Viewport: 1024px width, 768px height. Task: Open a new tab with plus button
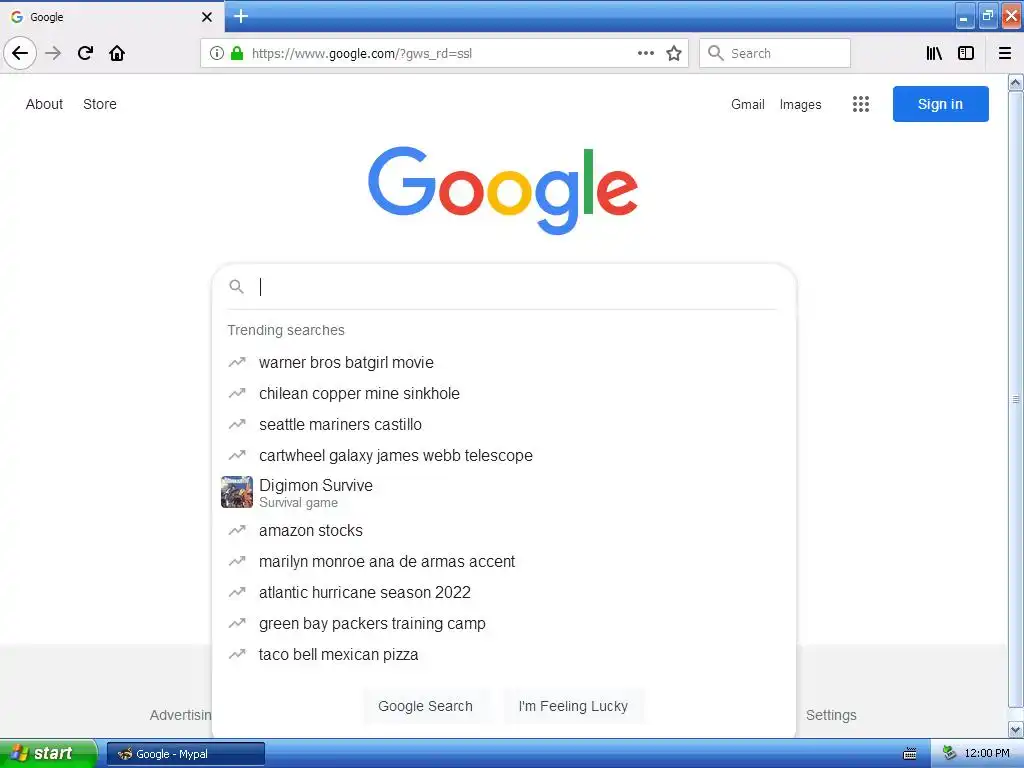point(241,16)
